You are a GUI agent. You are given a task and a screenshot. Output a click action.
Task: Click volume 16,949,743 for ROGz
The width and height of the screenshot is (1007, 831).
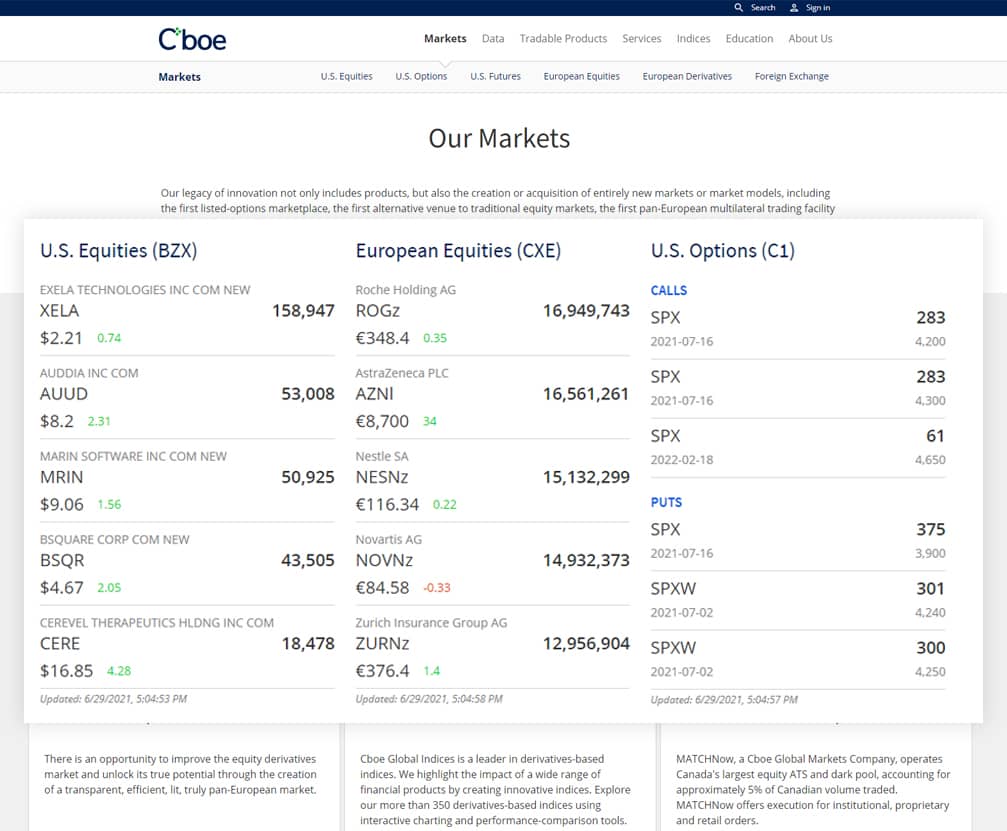pyautogui.click(x=586, y=311)
